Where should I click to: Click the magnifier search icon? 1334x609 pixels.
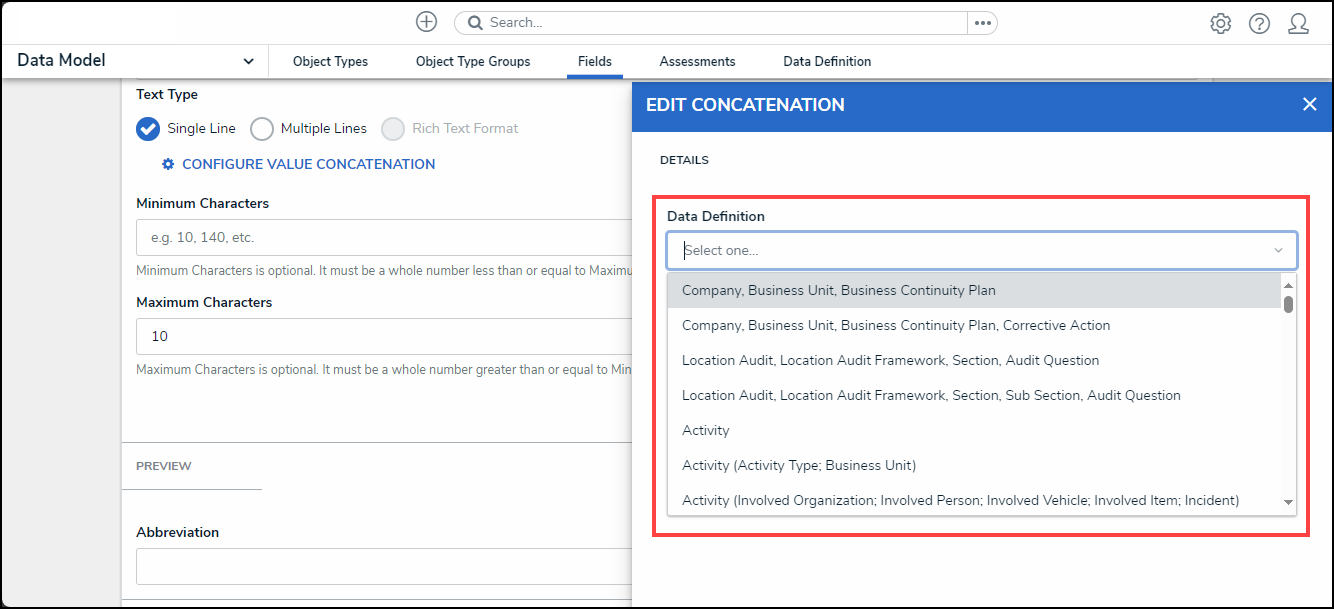pos(475,23)
